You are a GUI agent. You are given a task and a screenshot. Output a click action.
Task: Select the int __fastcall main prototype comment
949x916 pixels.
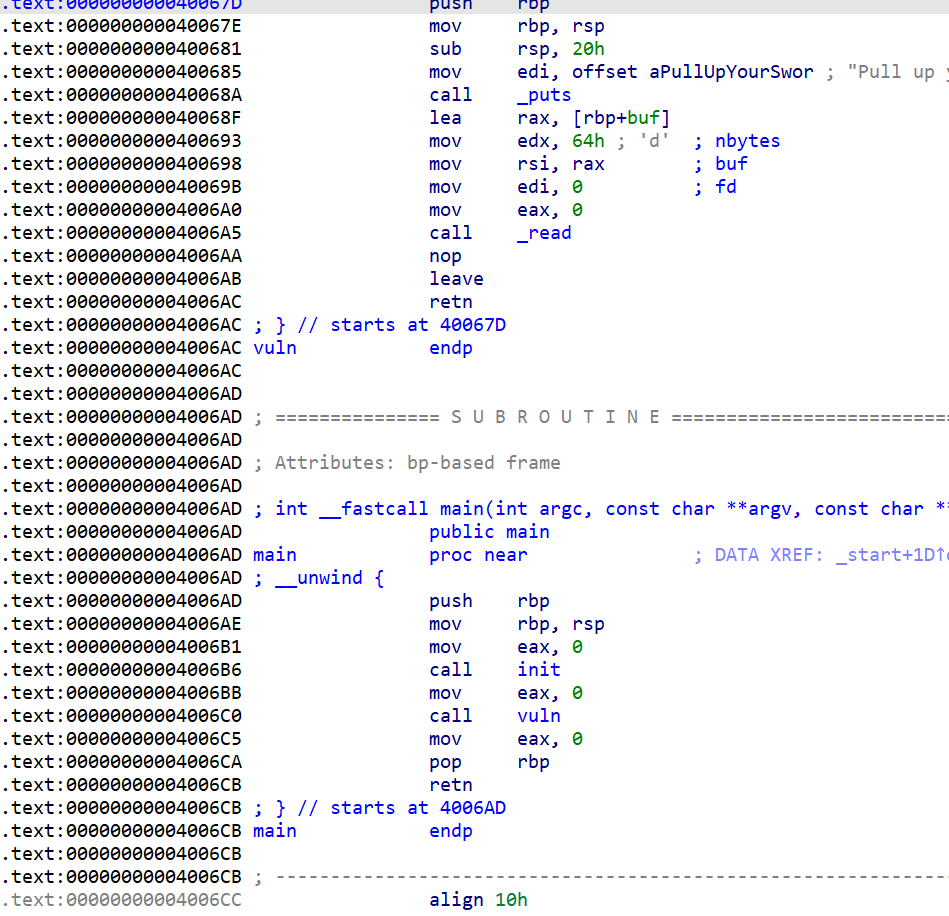[600, 509]
